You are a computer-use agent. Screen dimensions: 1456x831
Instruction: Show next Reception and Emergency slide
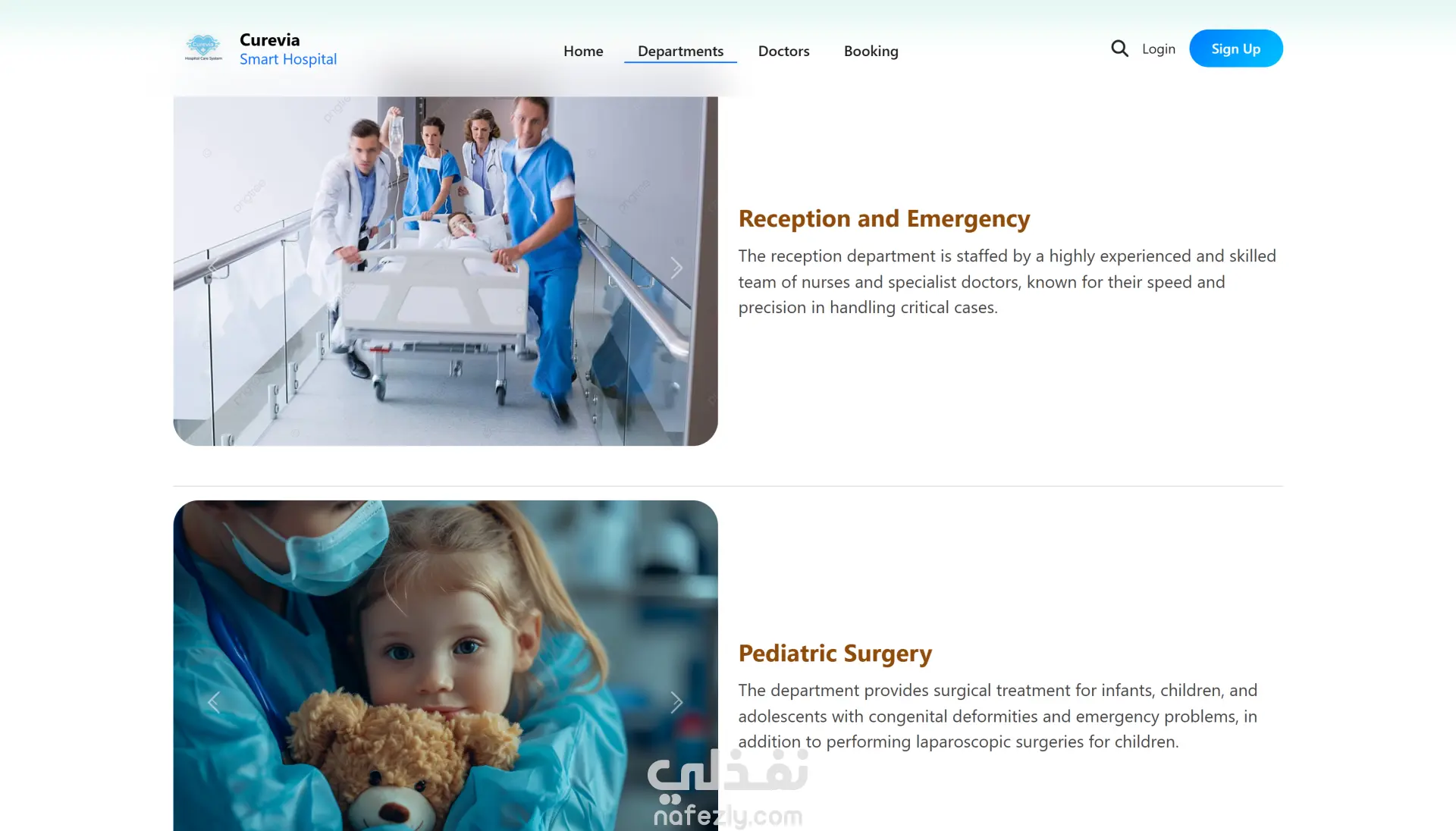[676, 268]
